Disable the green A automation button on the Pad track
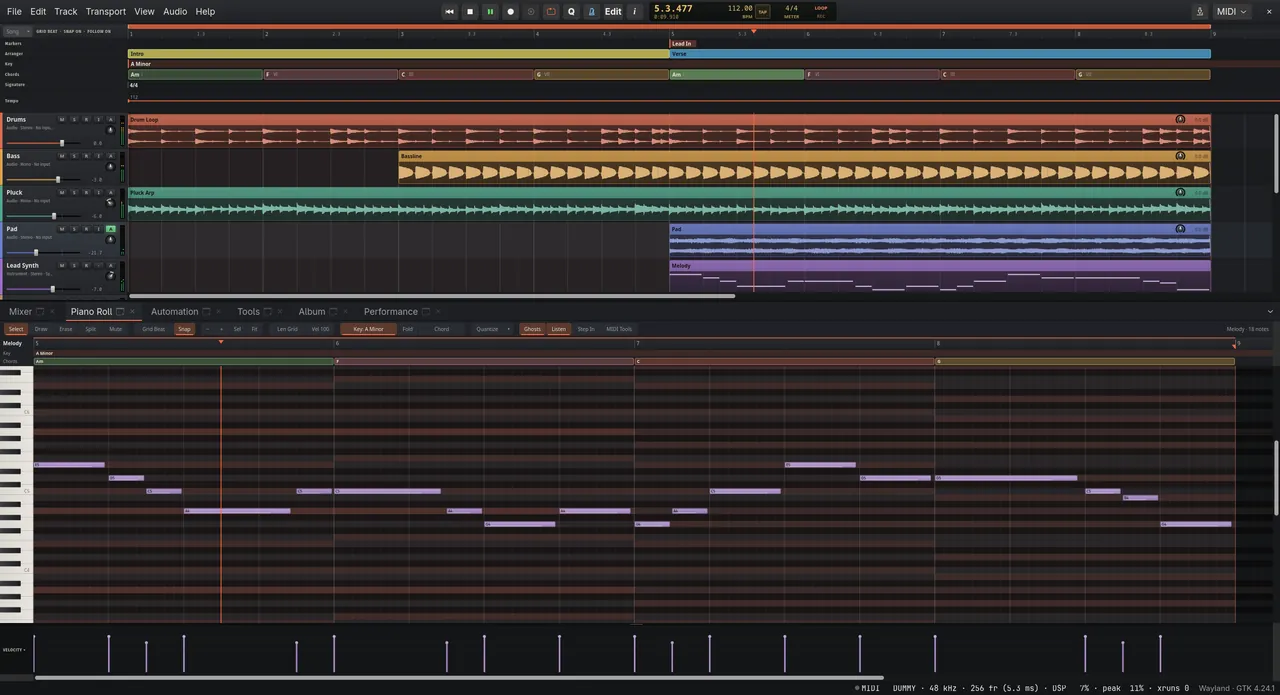This screenshot has width=1280, height=695. click(x=111, y=229)
